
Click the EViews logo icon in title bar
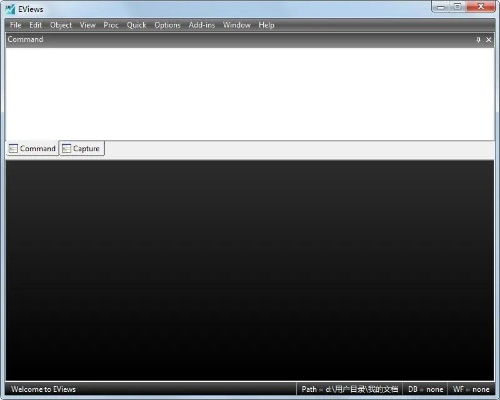10,9
